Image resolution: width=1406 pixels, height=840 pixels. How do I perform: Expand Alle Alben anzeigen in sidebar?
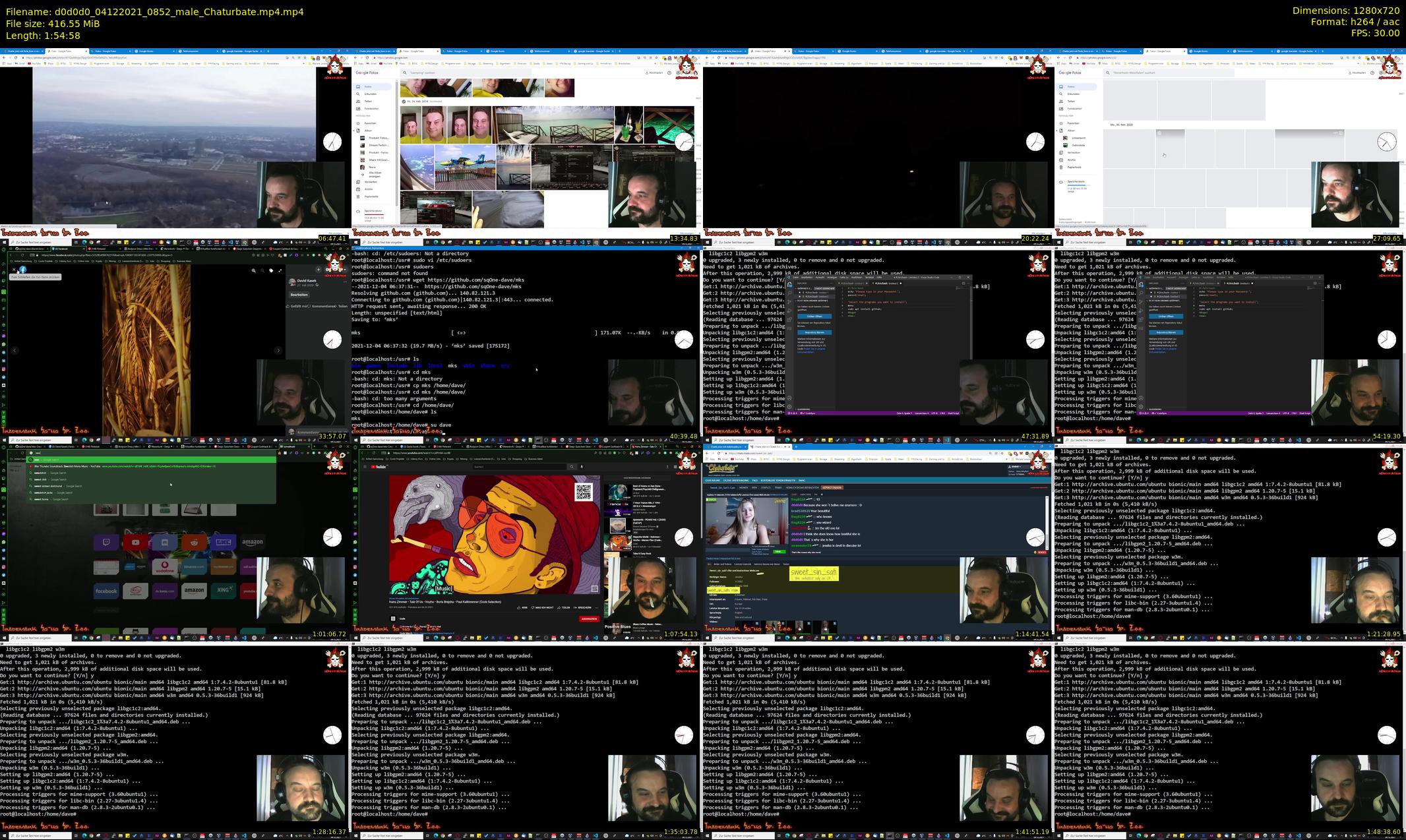point(374,175)
